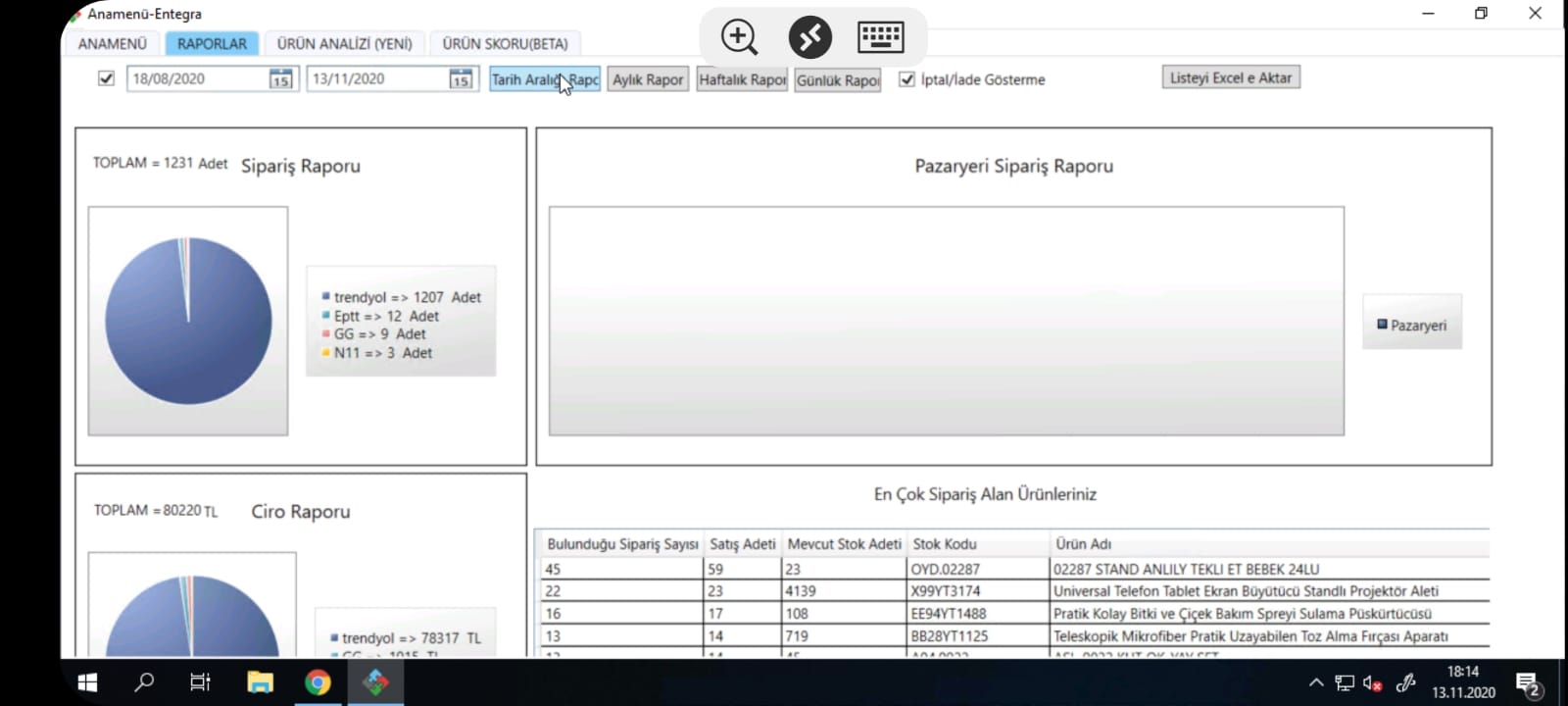Screen dimensions: 1568x706
Task: Open calendar picker for 18/08/2020 date
Action: tap(281, 79)
